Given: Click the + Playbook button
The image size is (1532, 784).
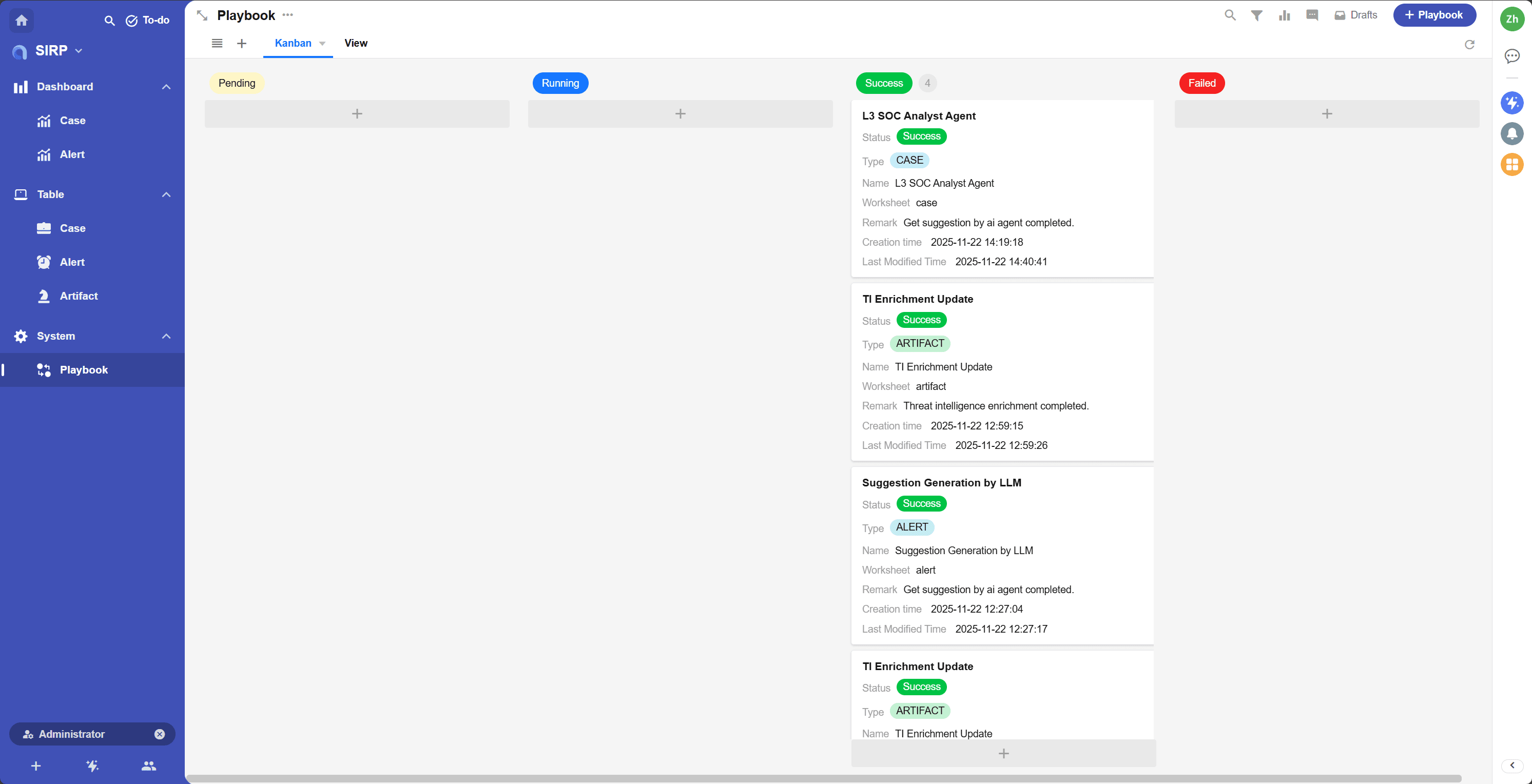Looking at the screenshot, I should [x=1434, y=15].
